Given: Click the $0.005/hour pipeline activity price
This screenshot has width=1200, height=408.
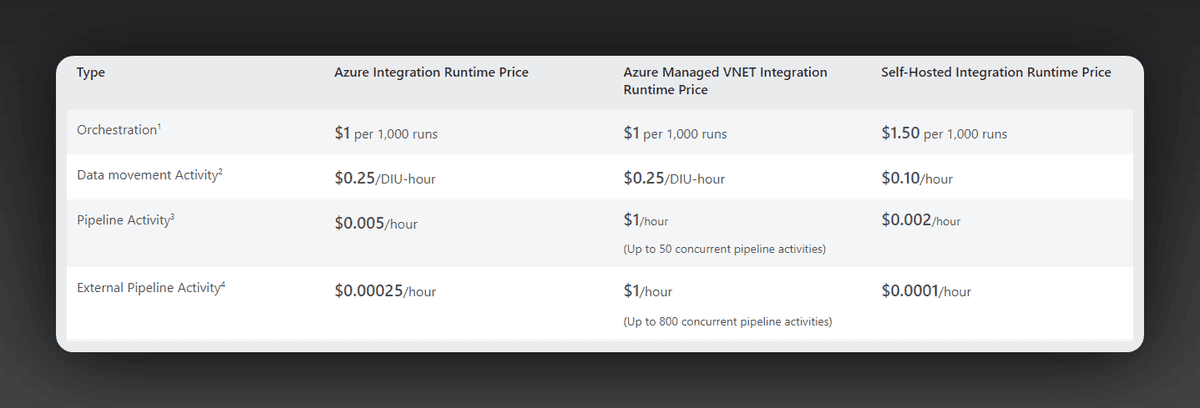Looking at the screenshot, I should click(376, 223).
